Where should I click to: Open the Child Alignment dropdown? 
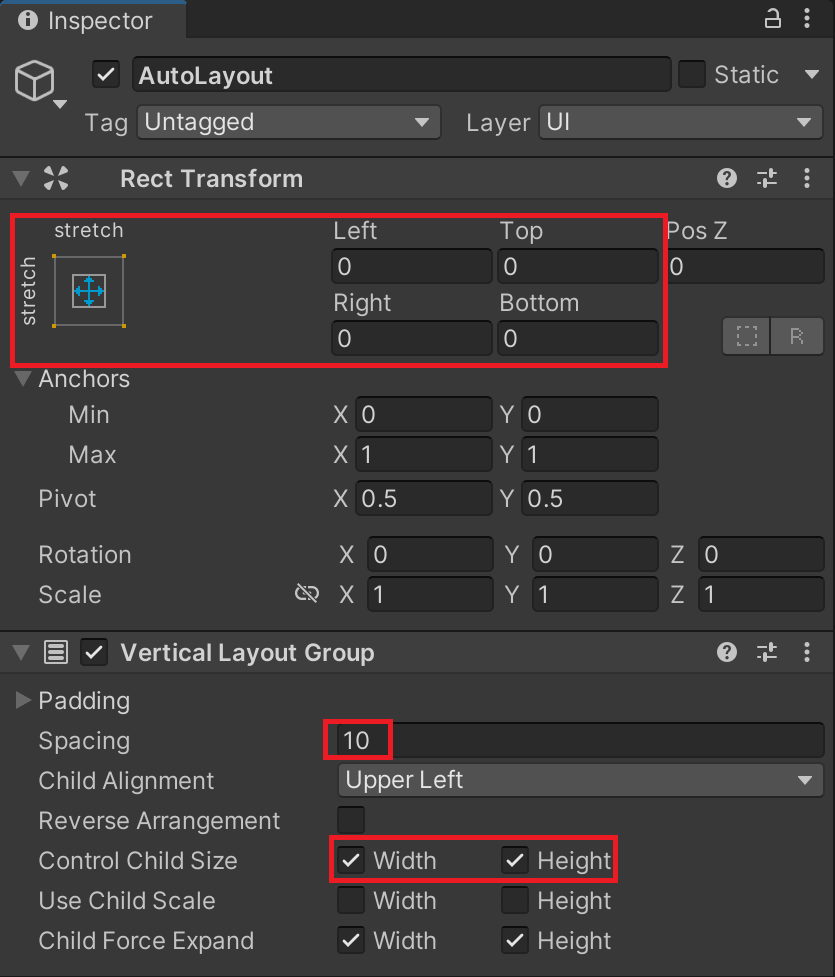(x=580, y=780)
